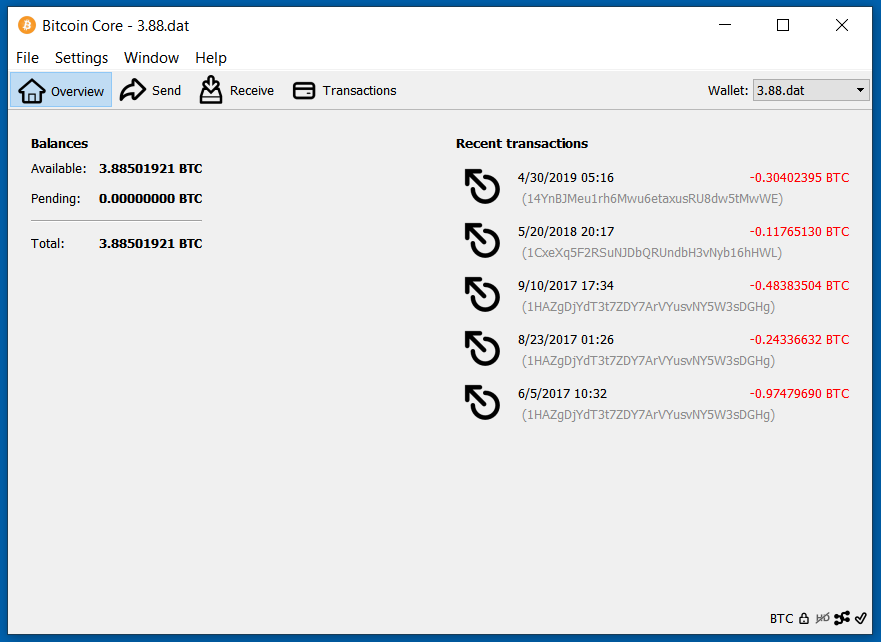Click the Bitcoin logo in the title bar

[27, 25]
